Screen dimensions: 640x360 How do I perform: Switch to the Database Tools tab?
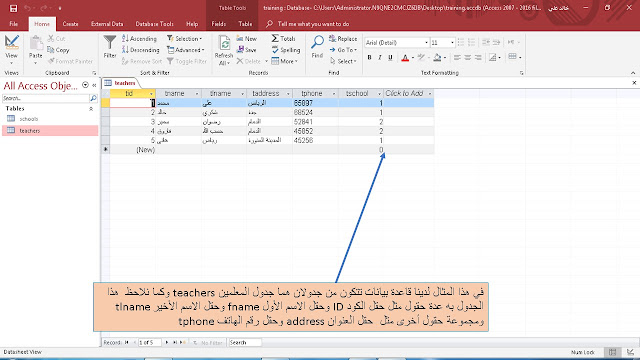click(154, 24)
